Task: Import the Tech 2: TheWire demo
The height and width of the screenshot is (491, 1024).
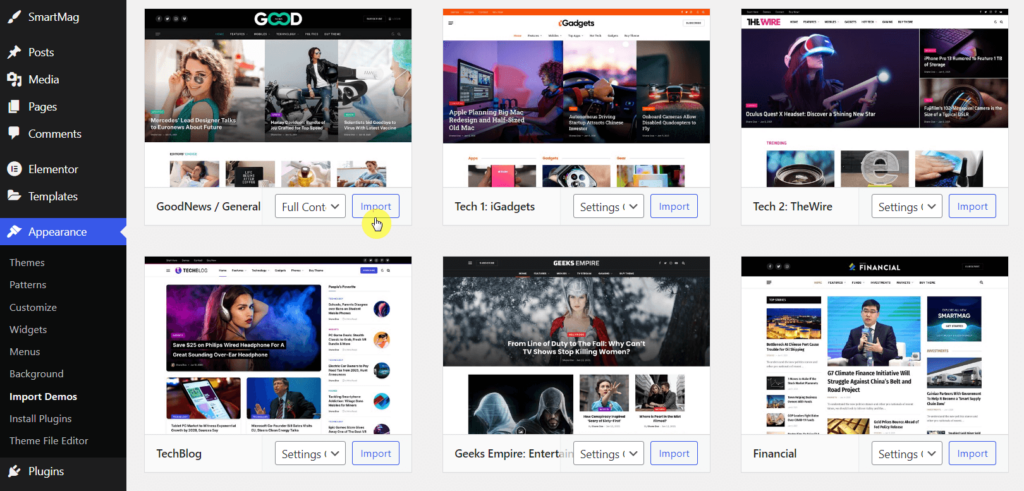Action: click(972, 206)
